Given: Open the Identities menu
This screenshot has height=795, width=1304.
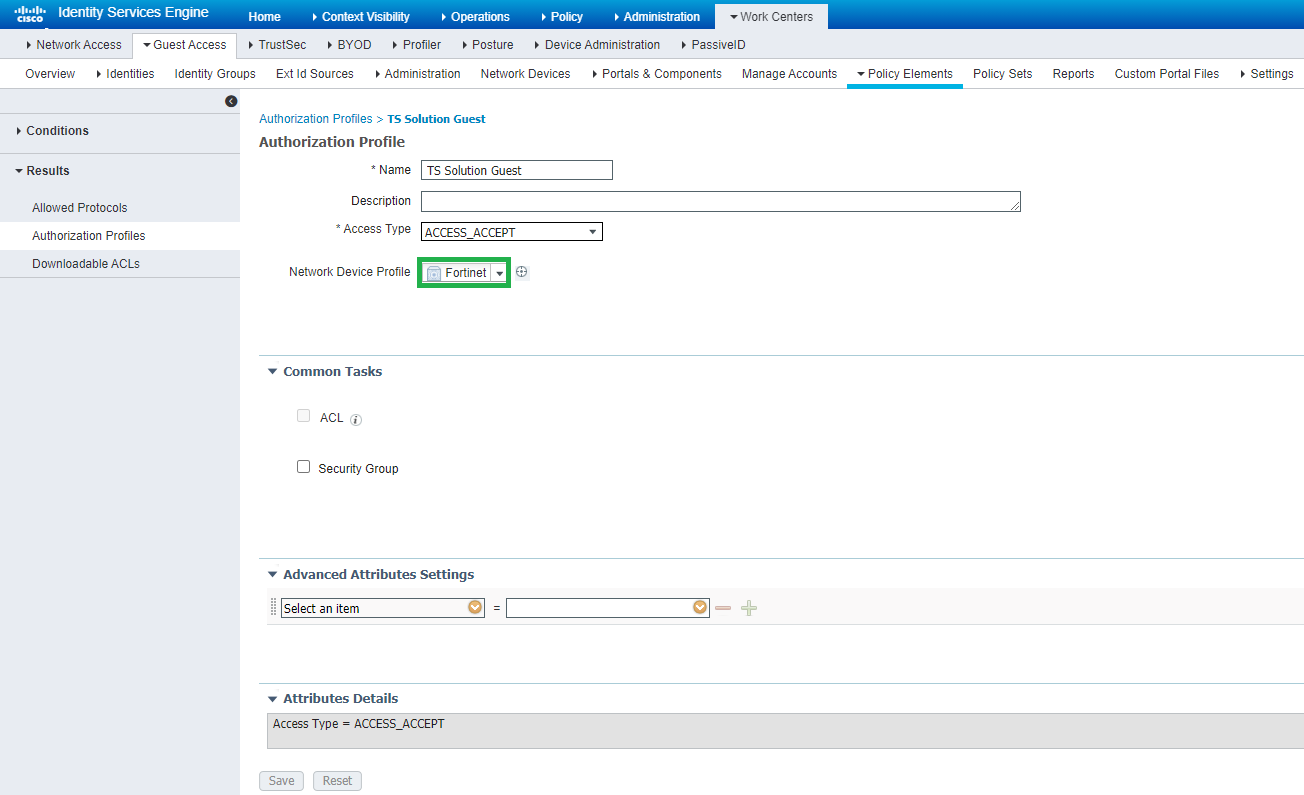Looking at the screenshot, I should (x=125, y=74).
